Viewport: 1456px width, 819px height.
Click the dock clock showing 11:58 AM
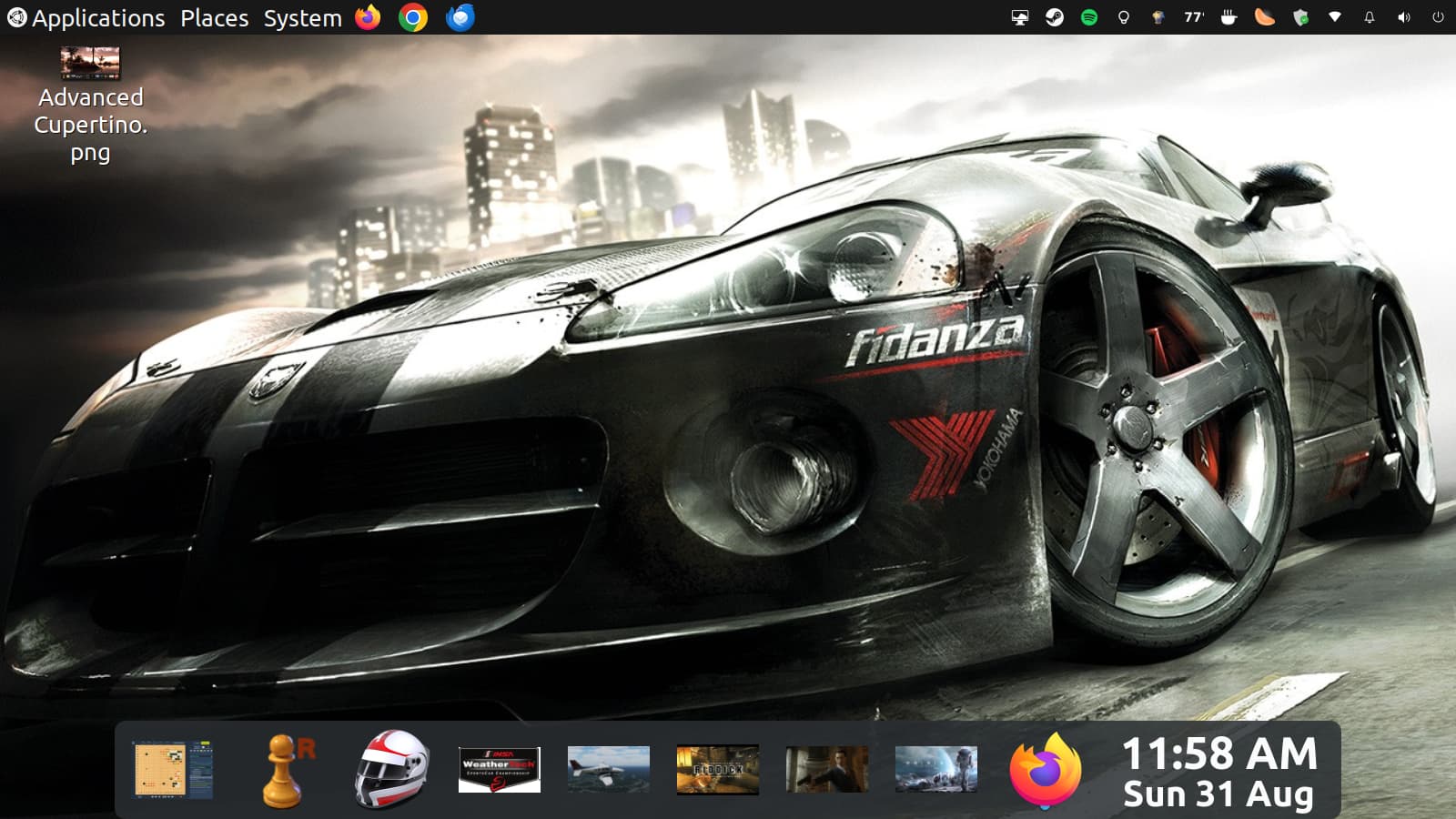[x=1218, y=771]
